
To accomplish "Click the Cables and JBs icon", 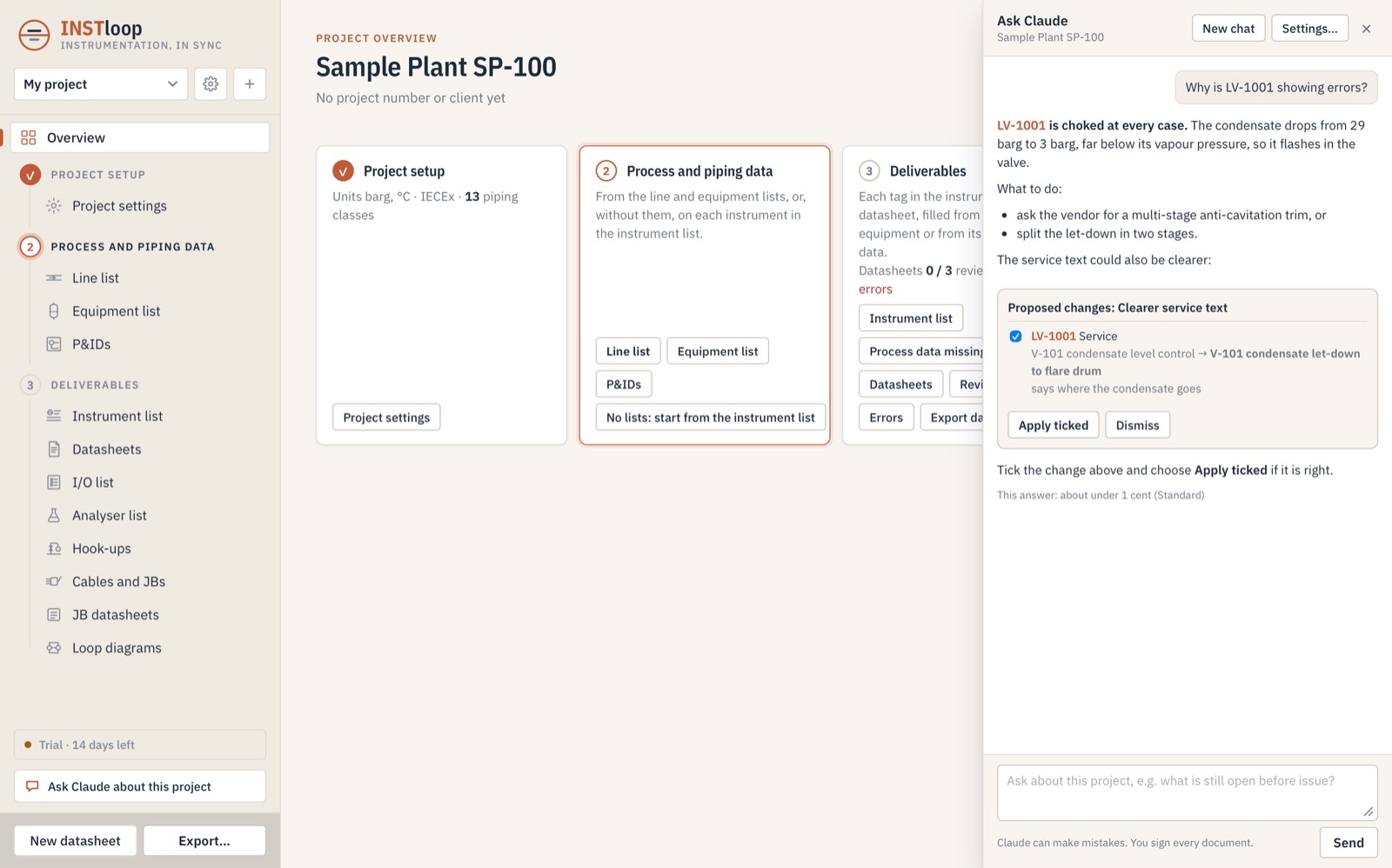I will (x=54, y=582).
